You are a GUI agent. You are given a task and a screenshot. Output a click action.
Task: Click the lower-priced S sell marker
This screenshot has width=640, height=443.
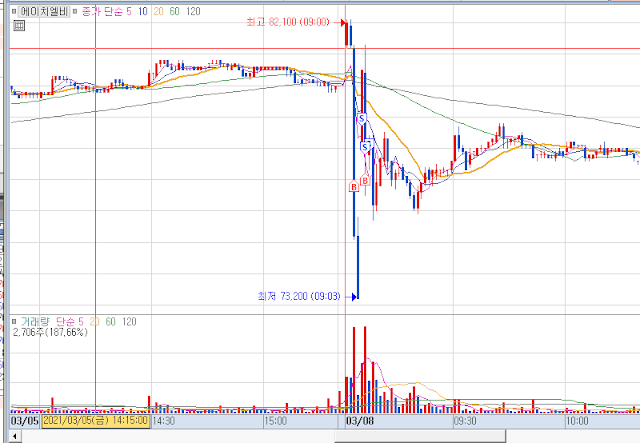click(365, 147)
